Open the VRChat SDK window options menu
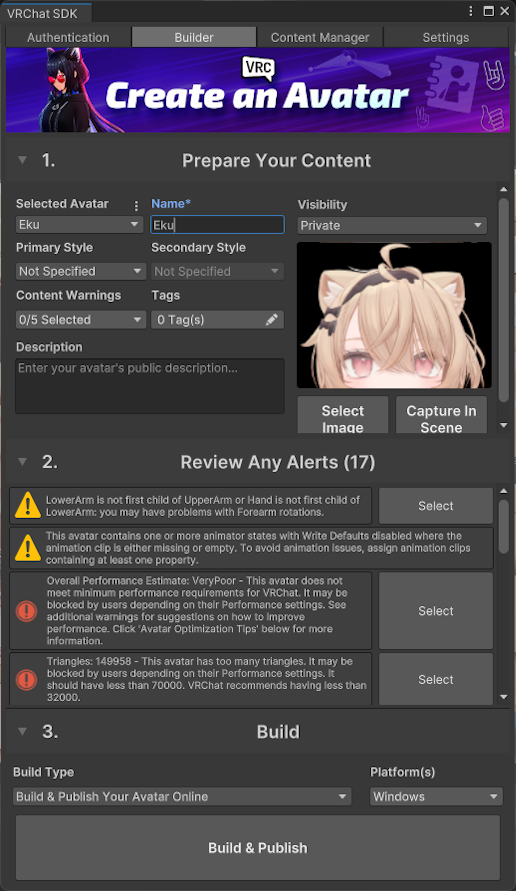 [471, 11]
